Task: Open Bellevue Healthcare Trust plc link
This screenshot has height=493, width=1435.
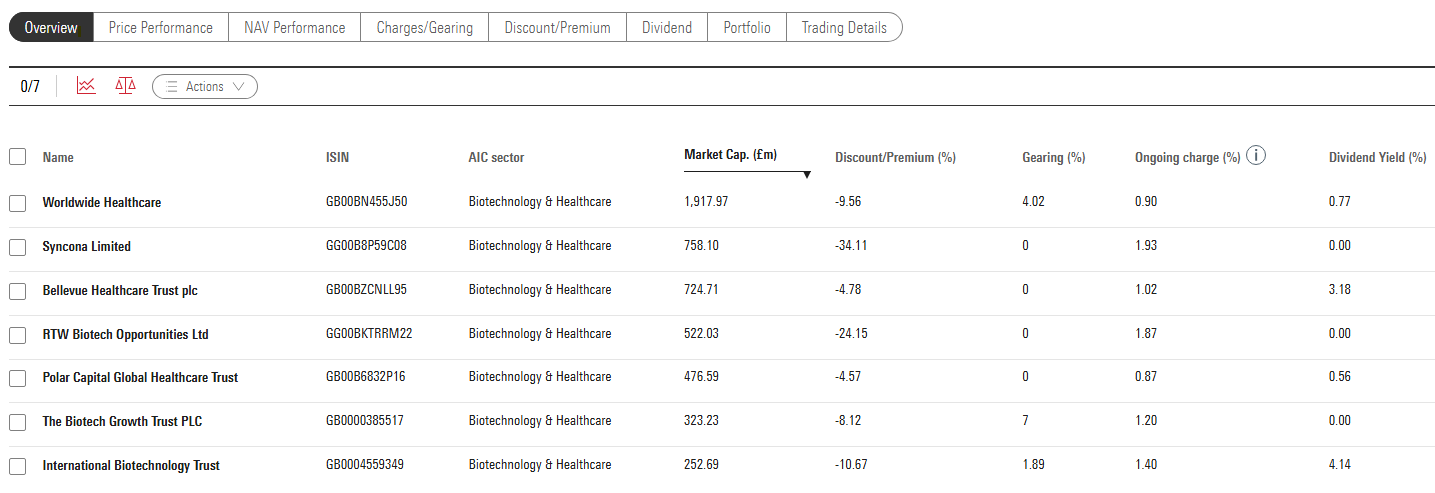Action: [x=120, y=290]
